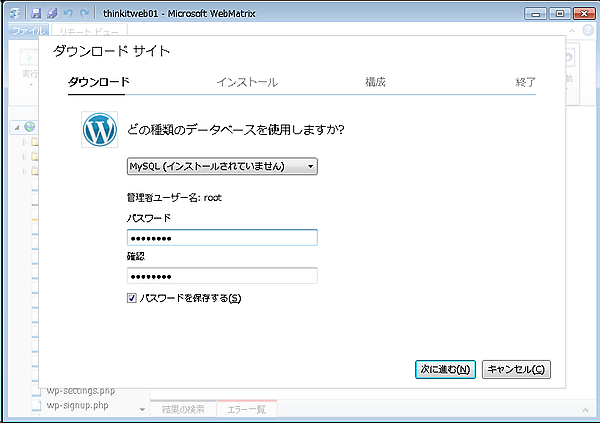
Task: Expand the first folder in file tree
Action: coord(24,142)
